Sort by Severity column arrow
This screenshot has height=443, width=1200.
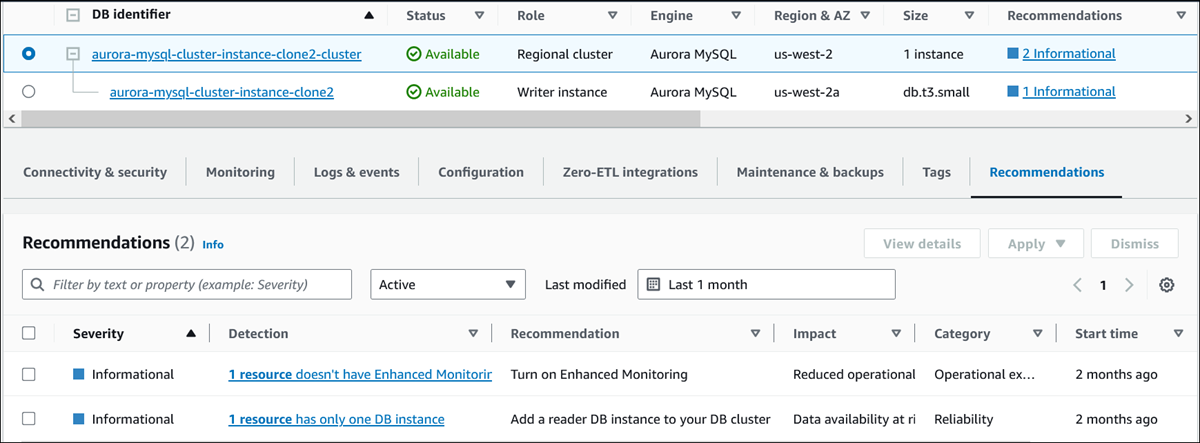tap(191, 334)
